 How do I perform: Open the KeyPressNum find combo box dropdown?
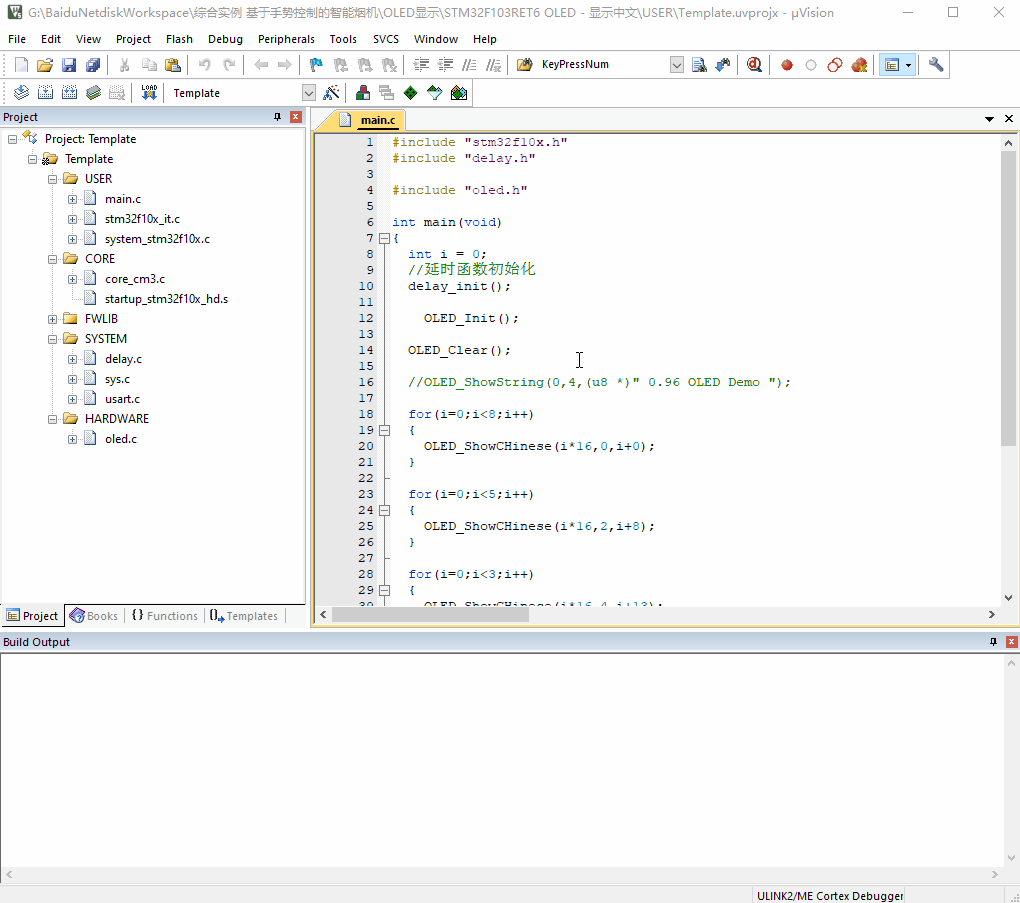pyautogui.click(x=677, y=65)
